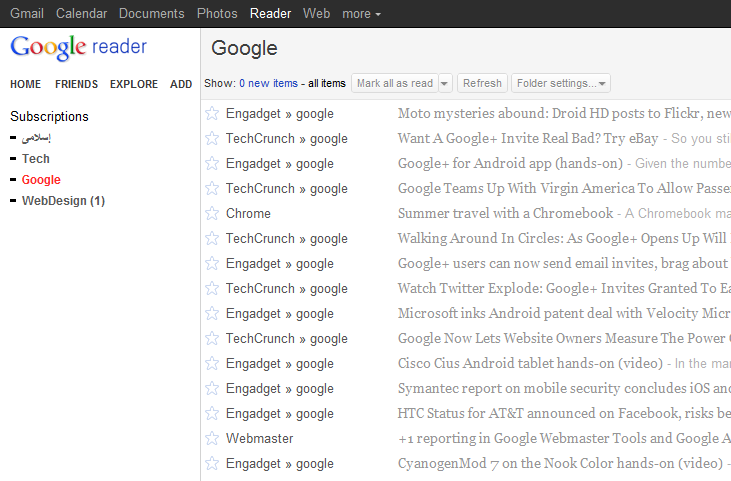Collapse the Google folder toggle
731x481 pixels.
point(13,180)
